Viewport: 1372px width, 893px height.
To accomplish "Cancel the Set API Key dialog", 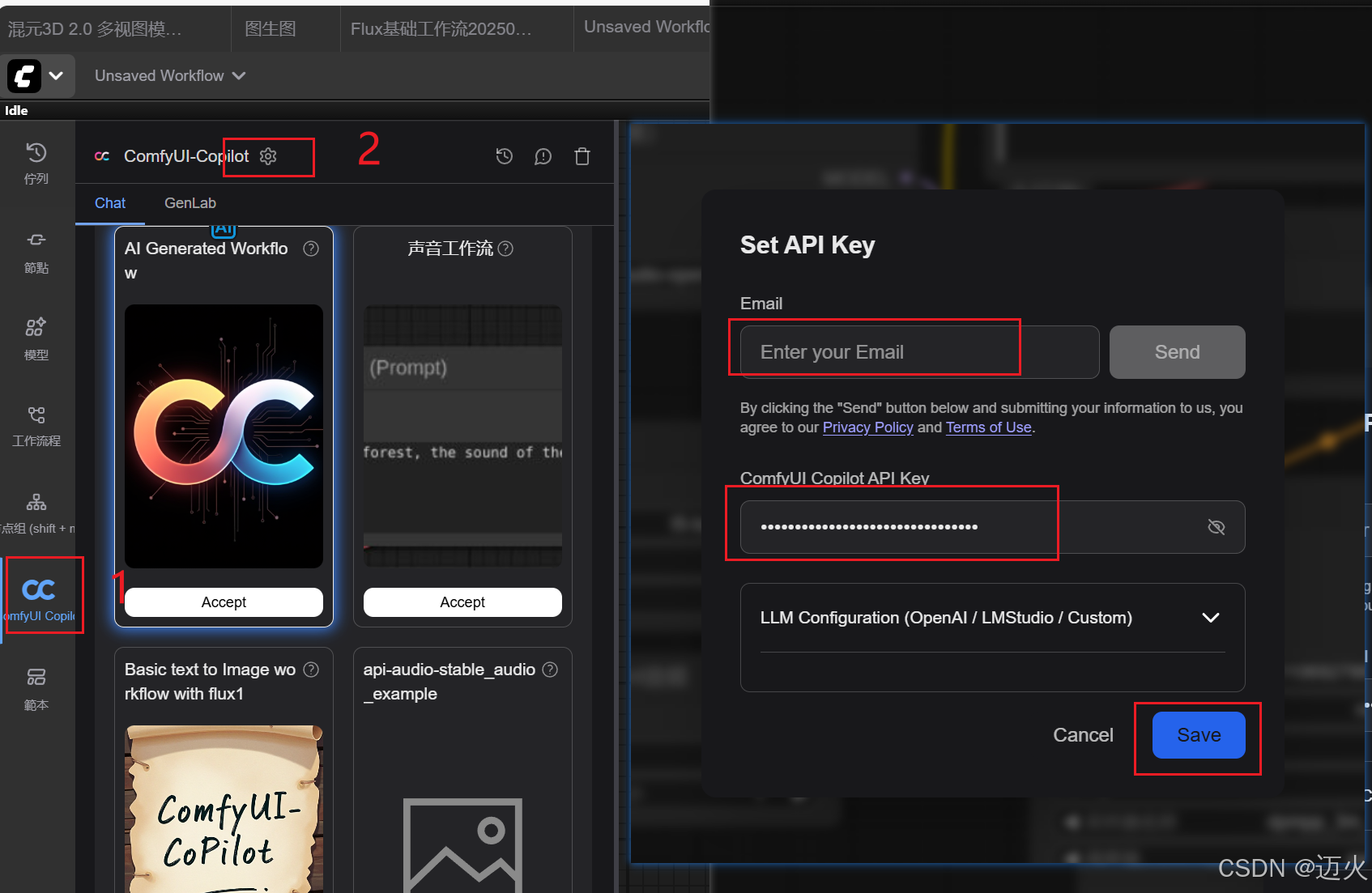I will [x=1083, y=735].
